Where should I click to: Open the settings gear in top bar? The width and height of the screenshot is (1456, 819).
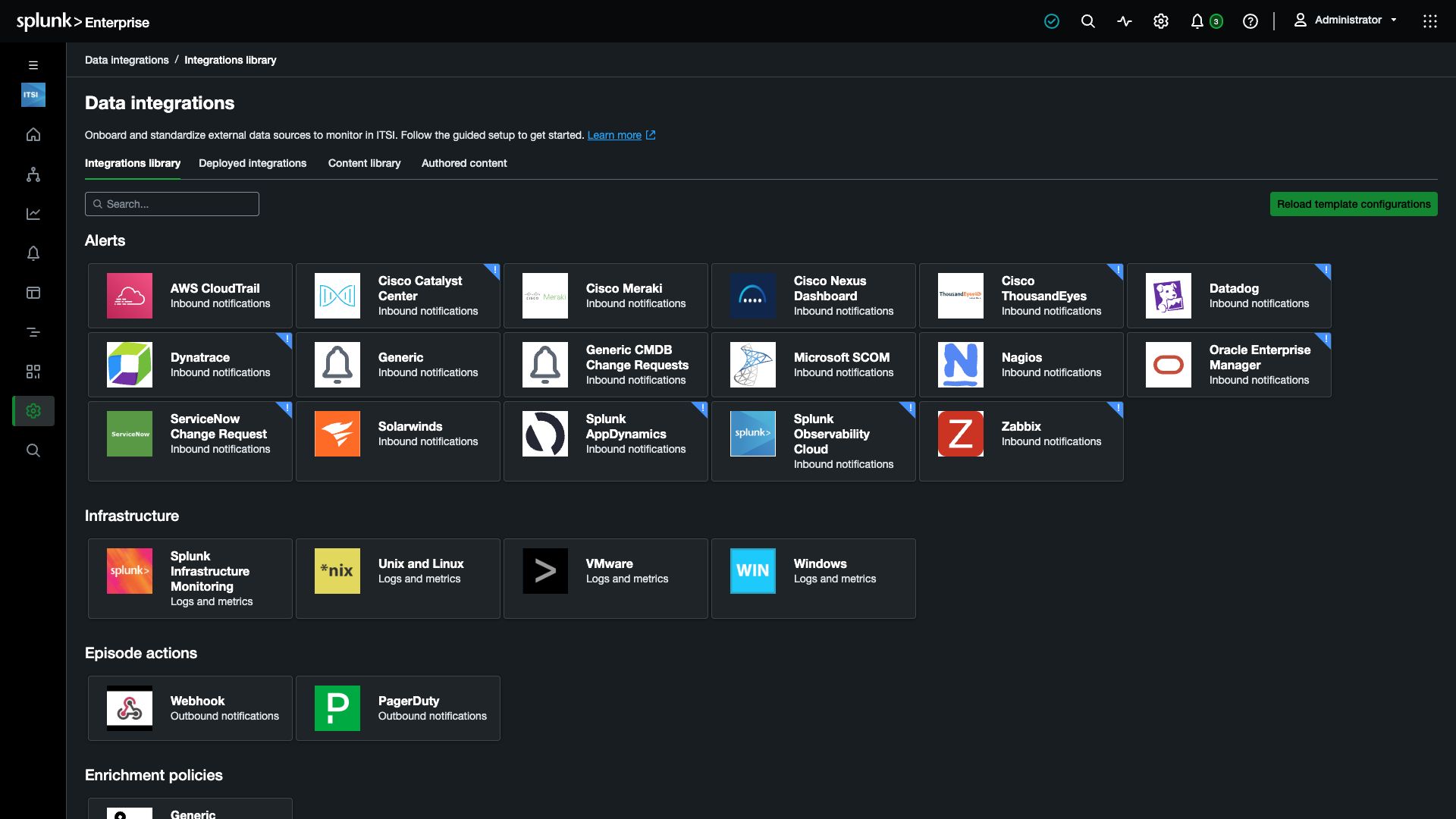pos(1160,21)
